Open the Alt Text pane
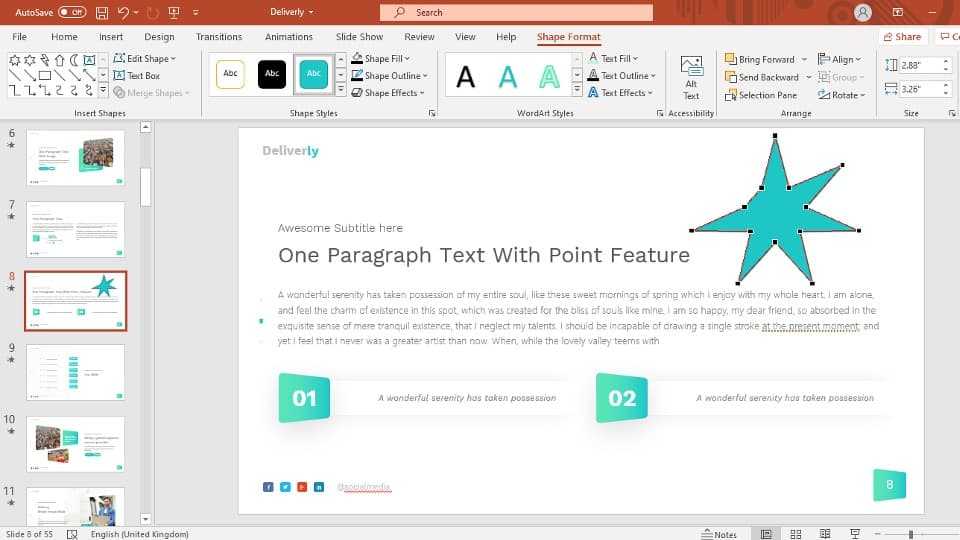 point(690,77)
